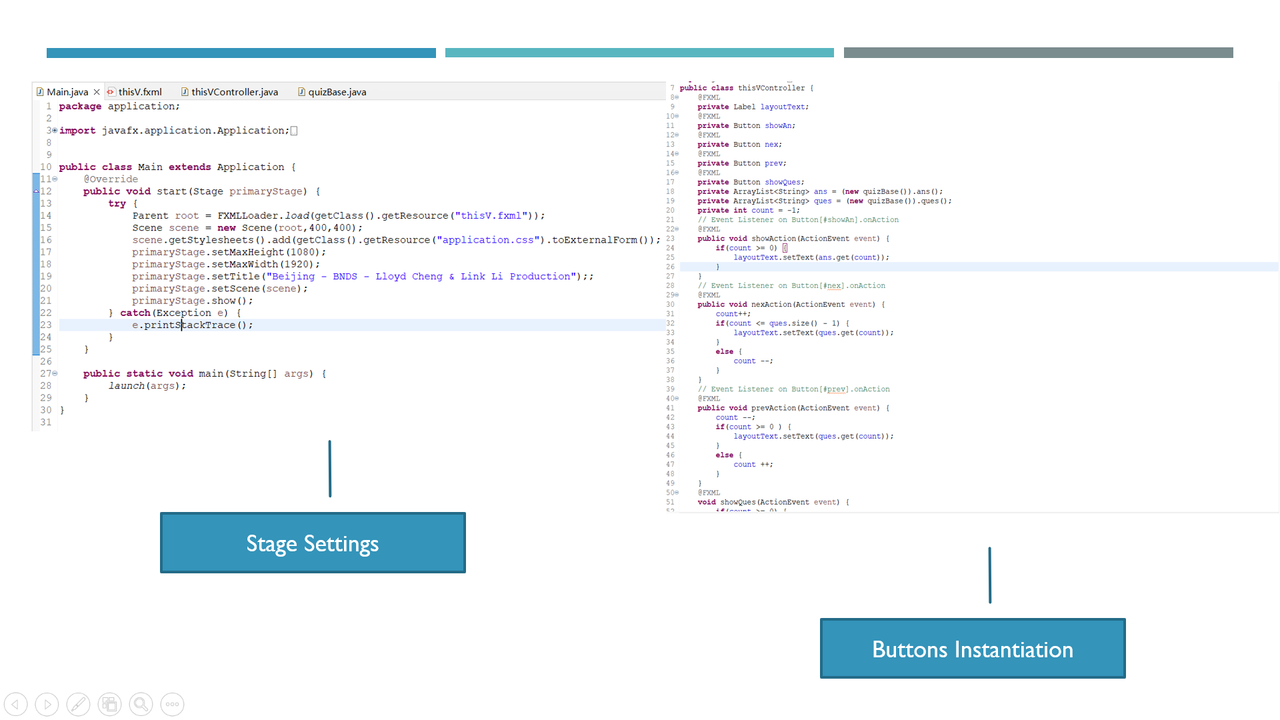Select the Buttons Instantiation label box
The height and width of the screenshot is (720, 1280).
(x=973, y=649)
